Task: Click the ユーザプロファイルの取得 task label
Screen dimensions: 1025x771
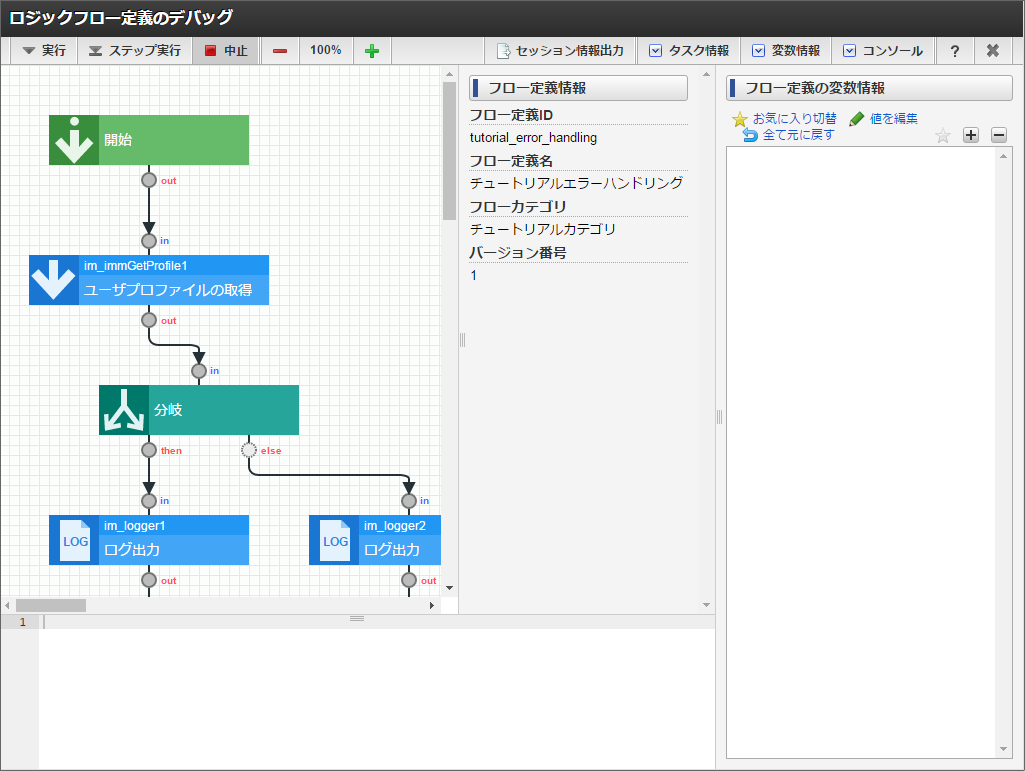Action: [168, 290]
